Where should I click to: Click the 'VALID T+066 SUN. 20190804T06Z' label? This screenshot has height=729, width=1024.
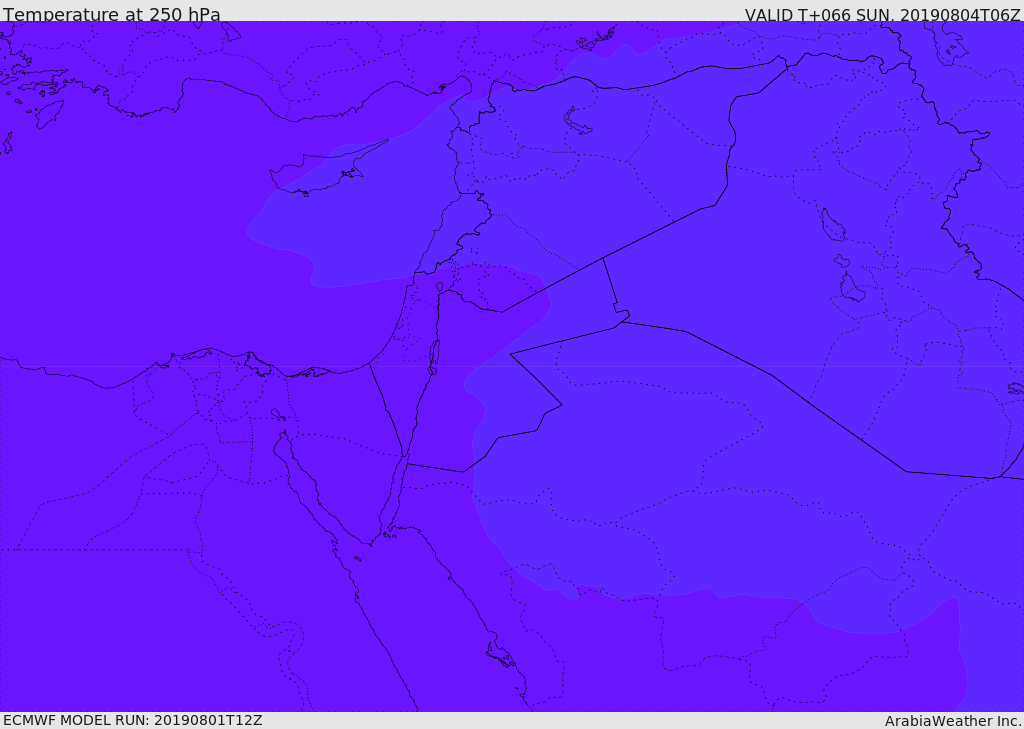pos(882,14)
